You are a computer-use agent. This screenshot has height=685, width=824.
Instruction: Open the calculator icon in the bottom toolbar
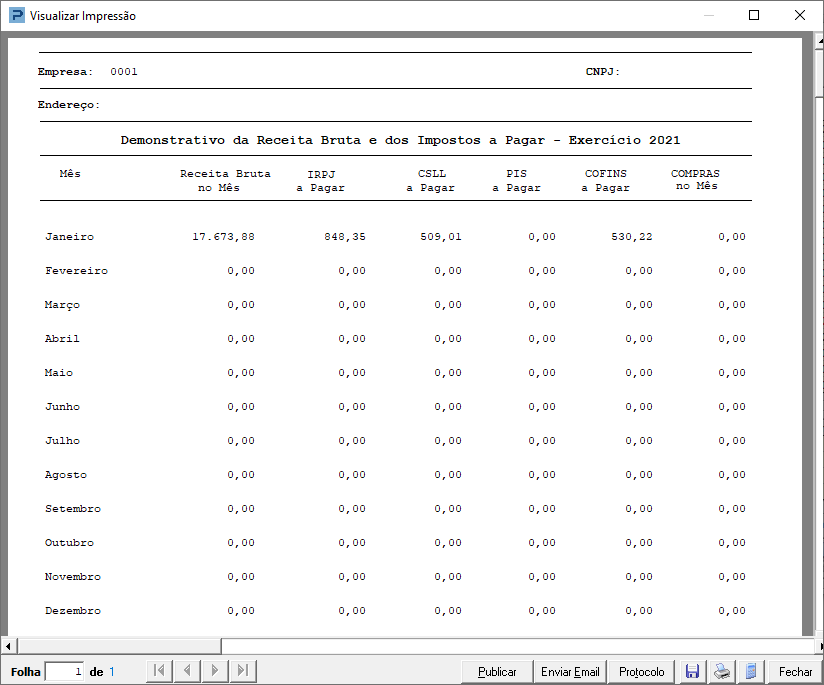751,671
